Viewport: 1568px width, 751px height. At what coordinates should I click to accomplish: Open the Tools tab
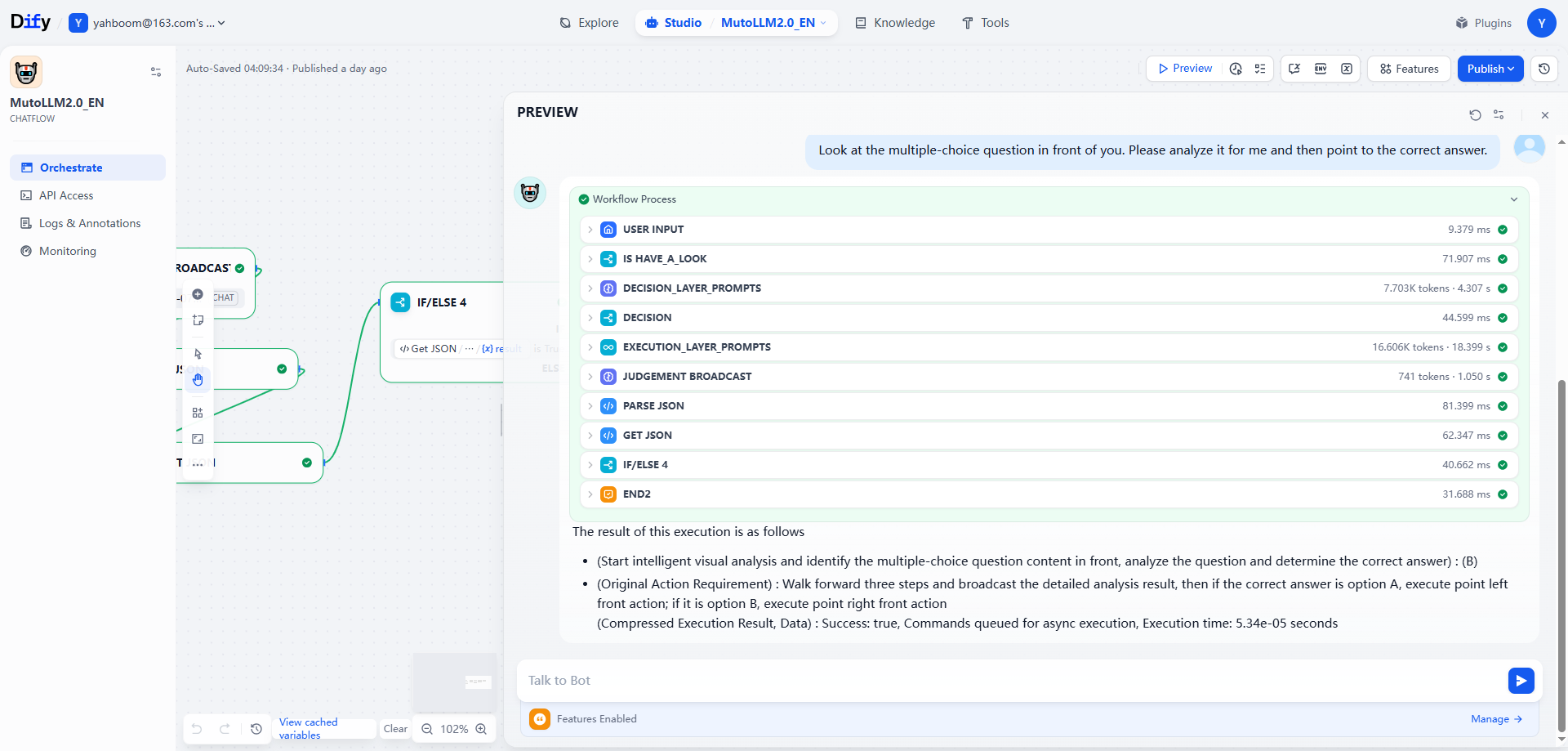985,23
